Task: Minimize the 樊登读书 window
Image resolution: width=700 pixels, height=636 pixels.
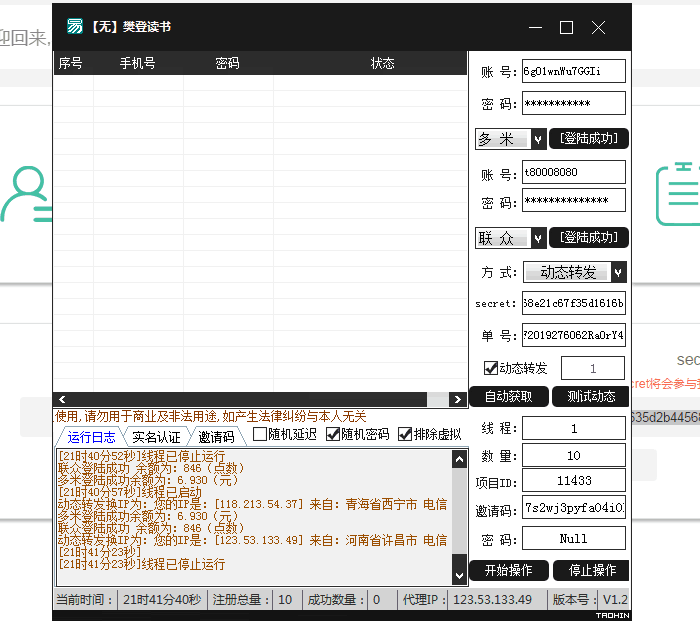Action: (x=535, y=27)
